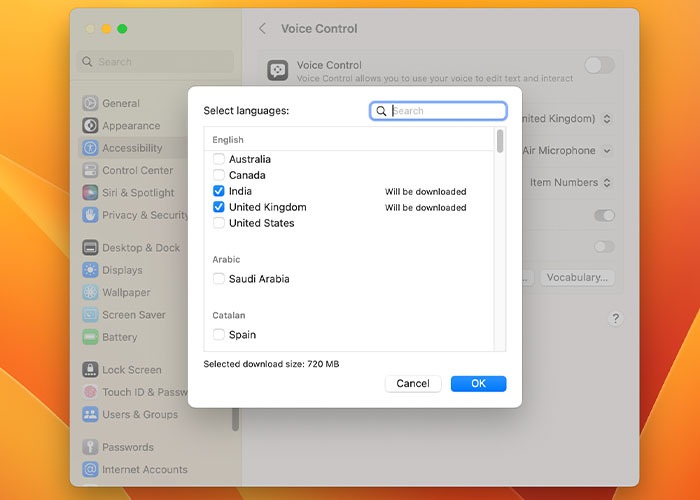
Task: Click the Passwords key icon
Action: tap(90, 447)
